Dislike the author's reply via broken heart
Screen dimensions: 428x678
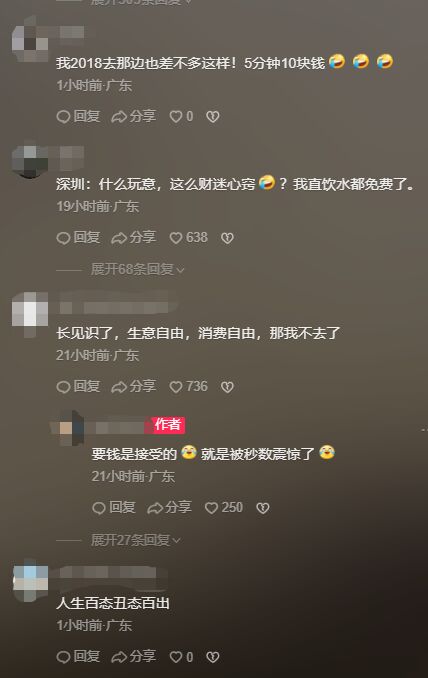(263, 508)
